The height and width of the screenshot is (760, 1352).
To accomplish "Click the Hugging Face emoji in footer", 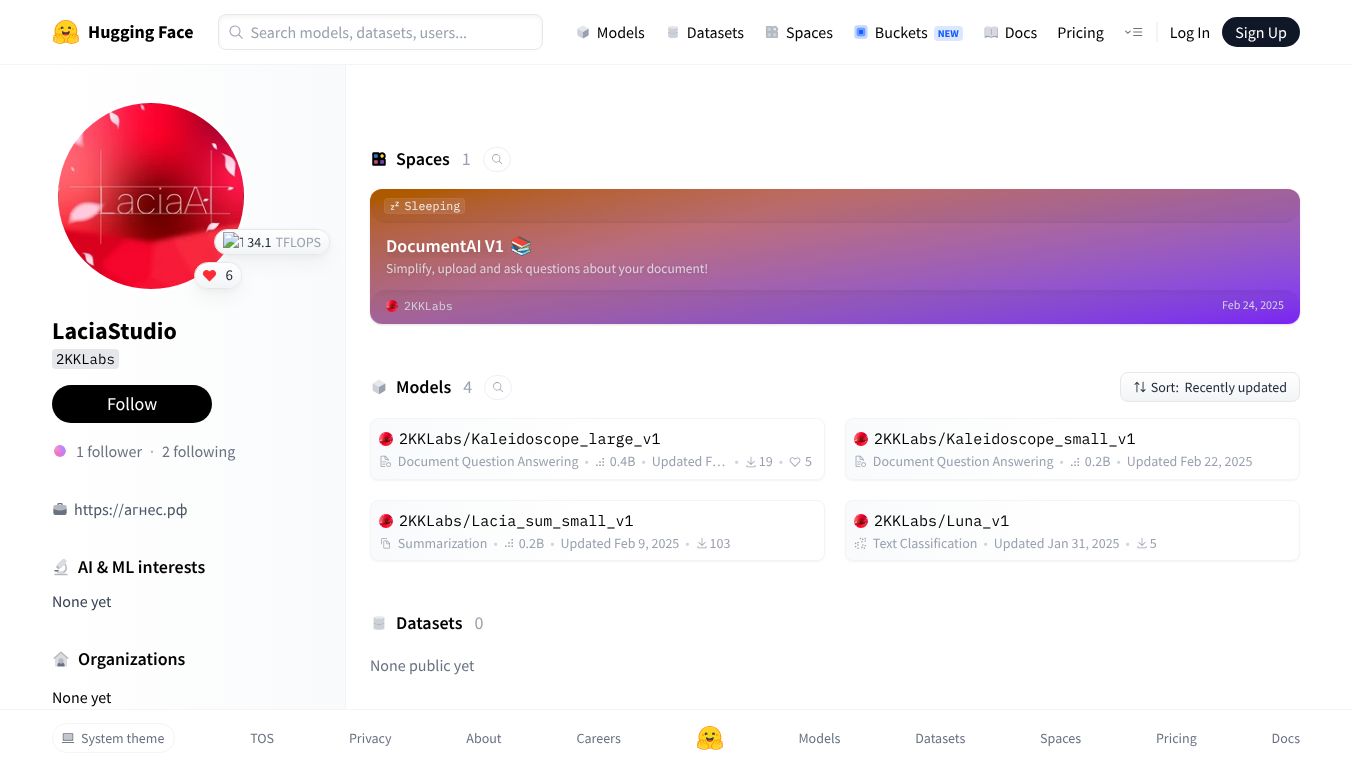I will (710, 738).
